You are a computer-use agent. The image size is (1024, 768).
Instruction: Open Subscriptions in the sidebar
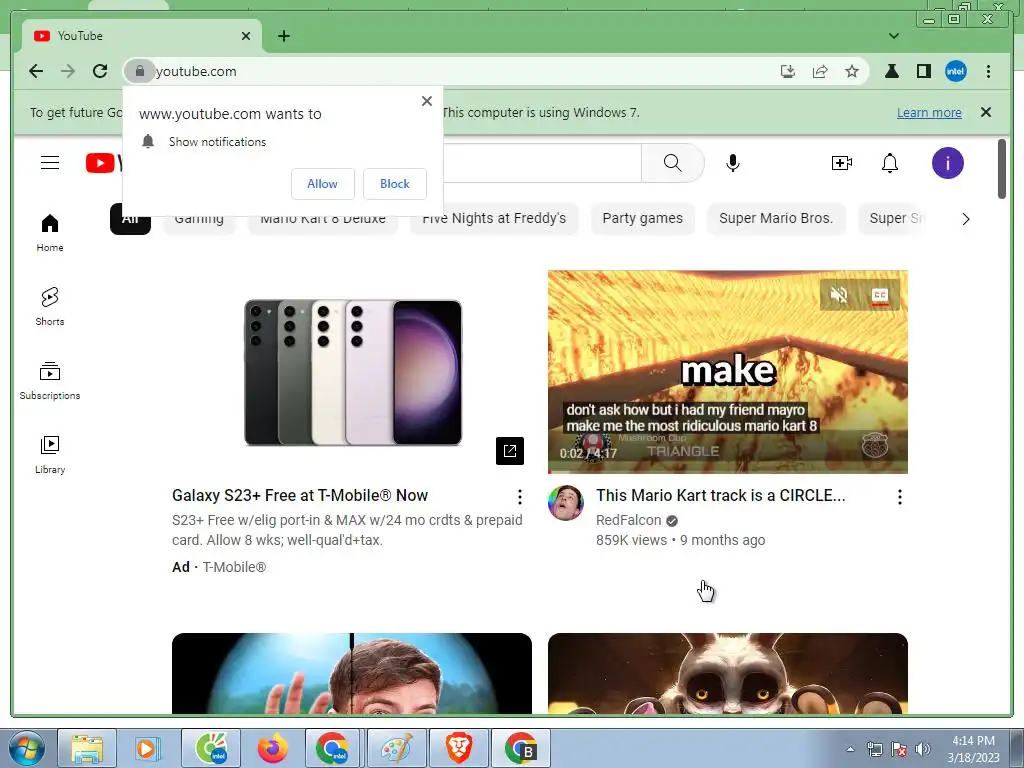[50, 381]
